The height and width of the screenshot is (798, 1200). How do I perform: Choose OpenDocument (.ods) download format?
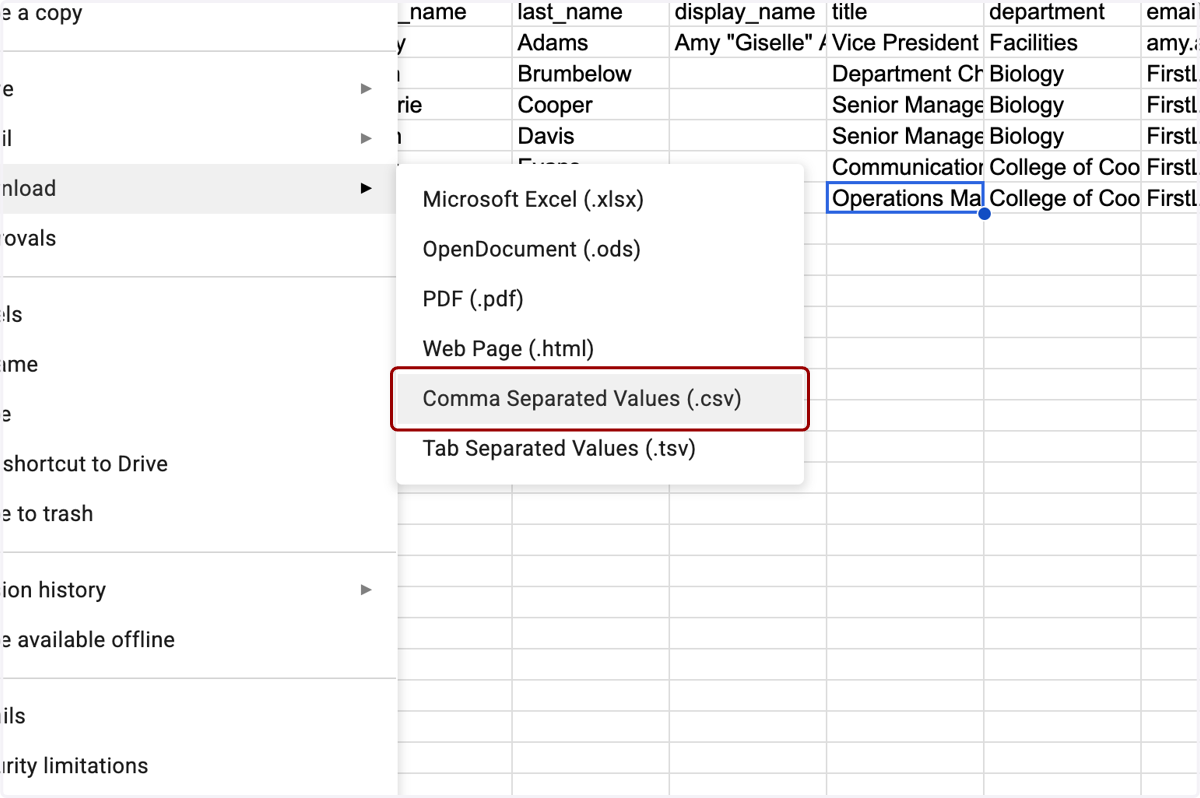[599, 249]
